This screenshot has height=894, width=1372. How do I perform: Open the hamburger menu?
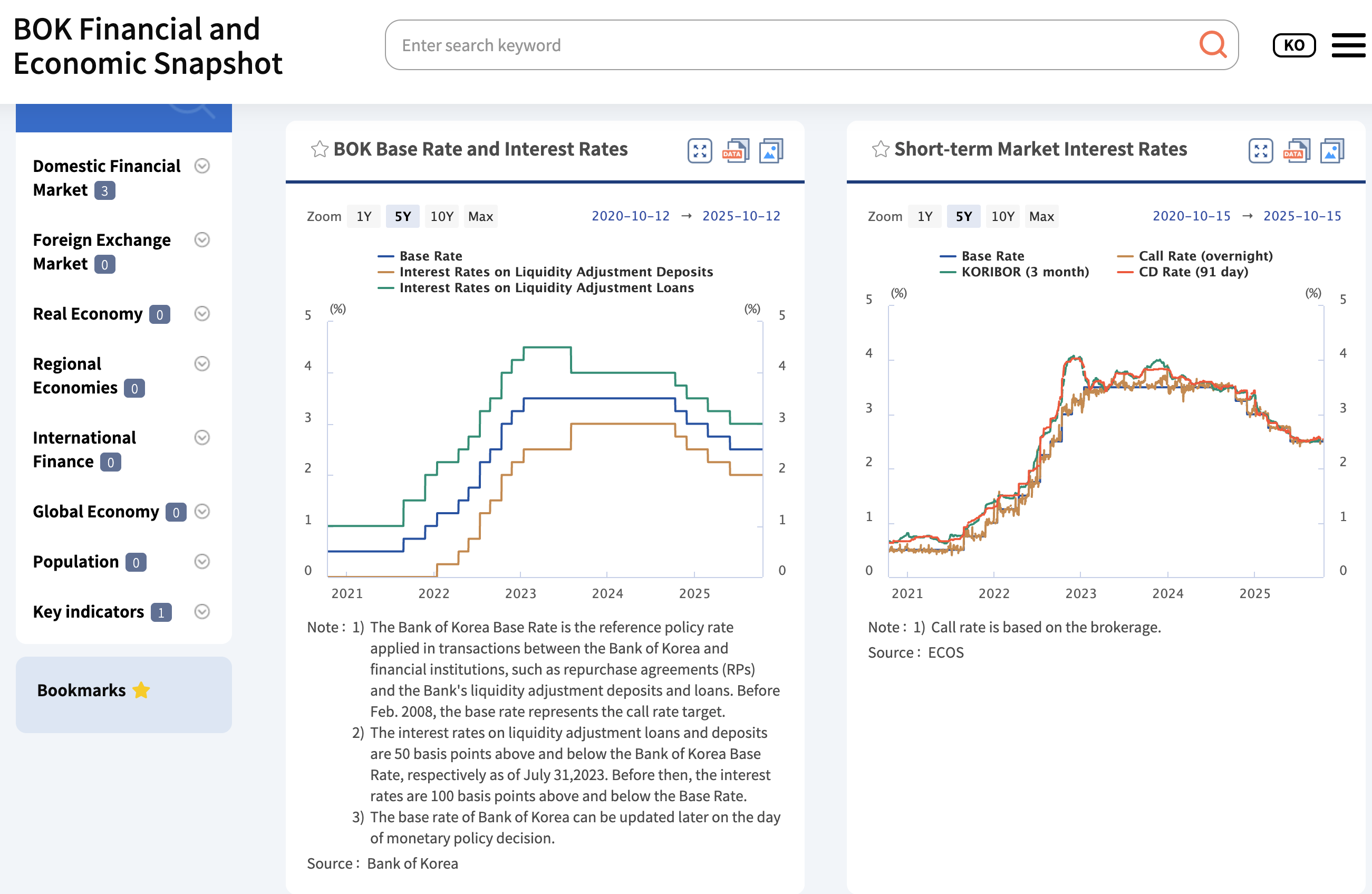click(x=1348, y=45)
